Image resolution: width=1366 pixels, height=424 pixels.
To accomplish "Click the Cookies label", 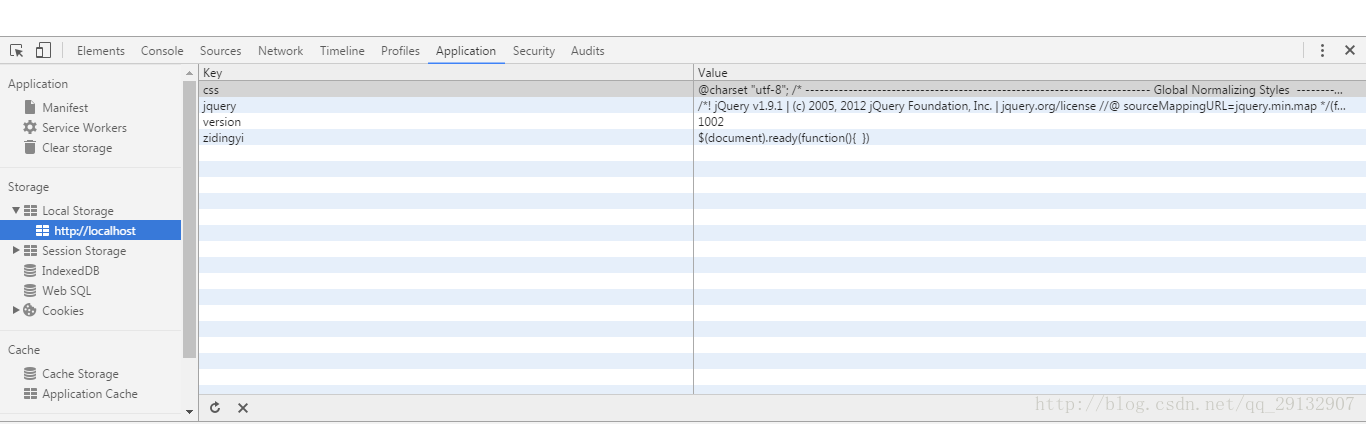I will pos(63,310).
